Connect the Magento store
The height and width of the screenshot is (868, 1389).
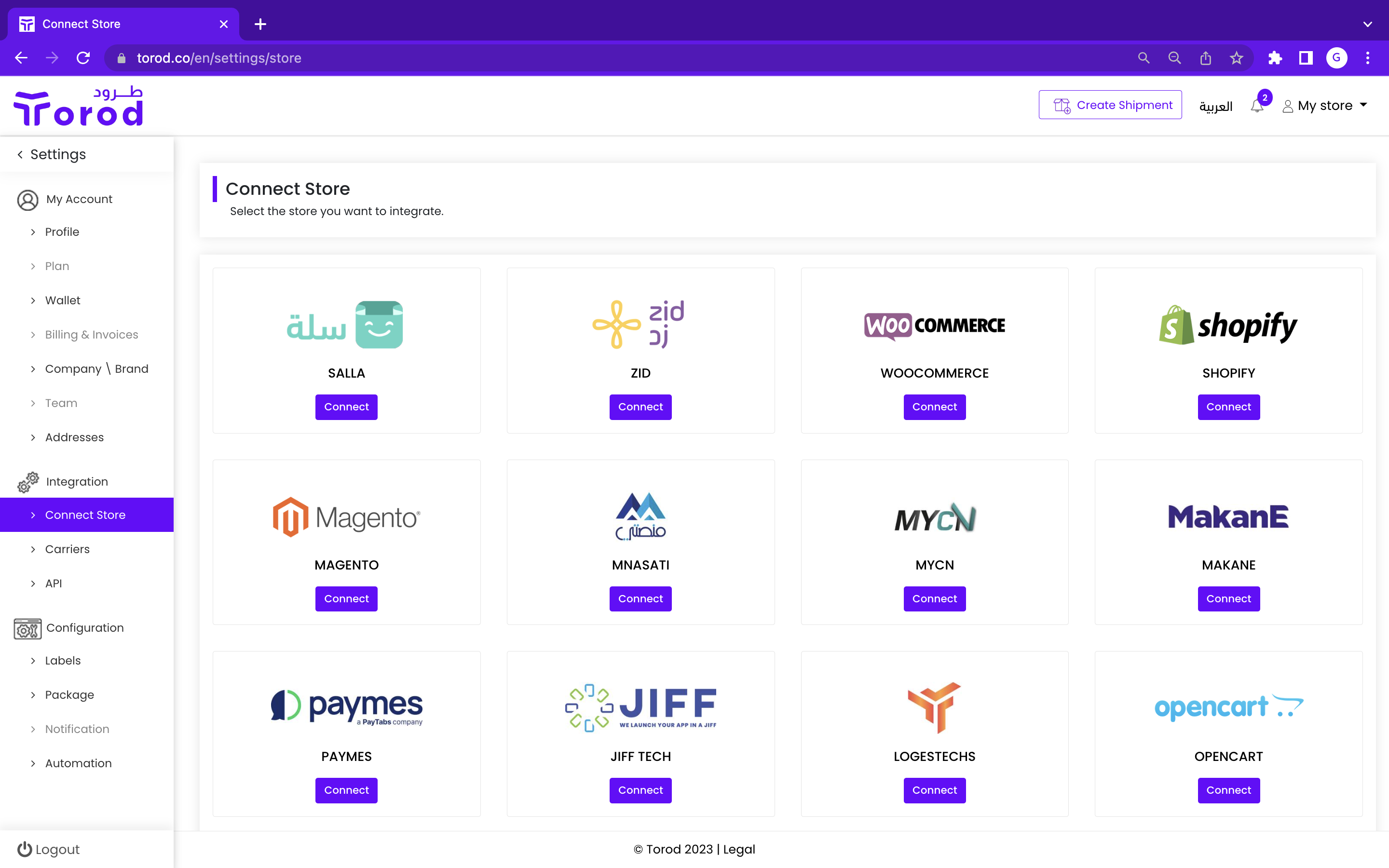click(x=346, y=599)
